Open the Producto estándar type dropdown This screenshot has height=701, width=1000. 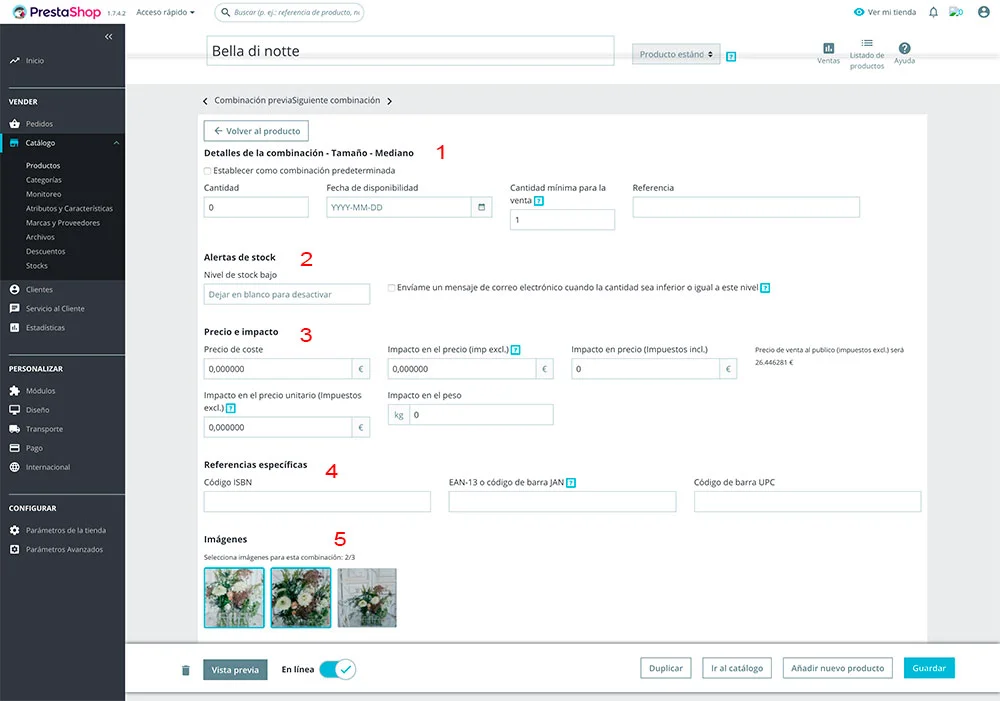[676, 54]
